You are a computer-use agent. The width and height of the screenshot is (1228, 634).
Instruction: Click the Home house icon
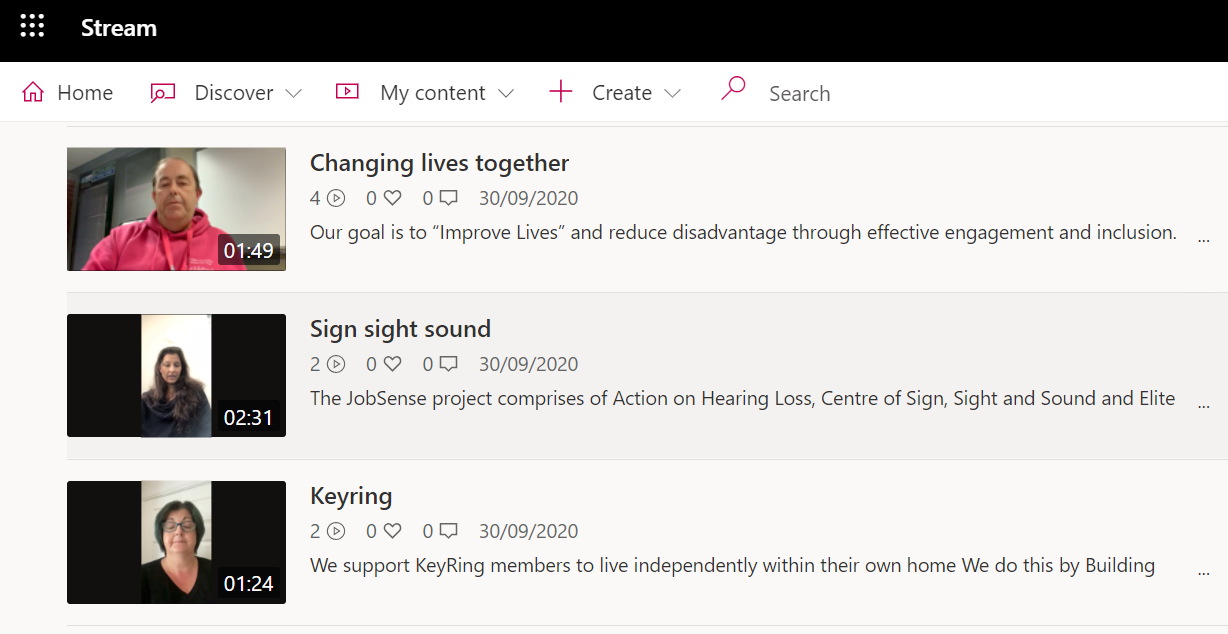[x=33, y=93]
